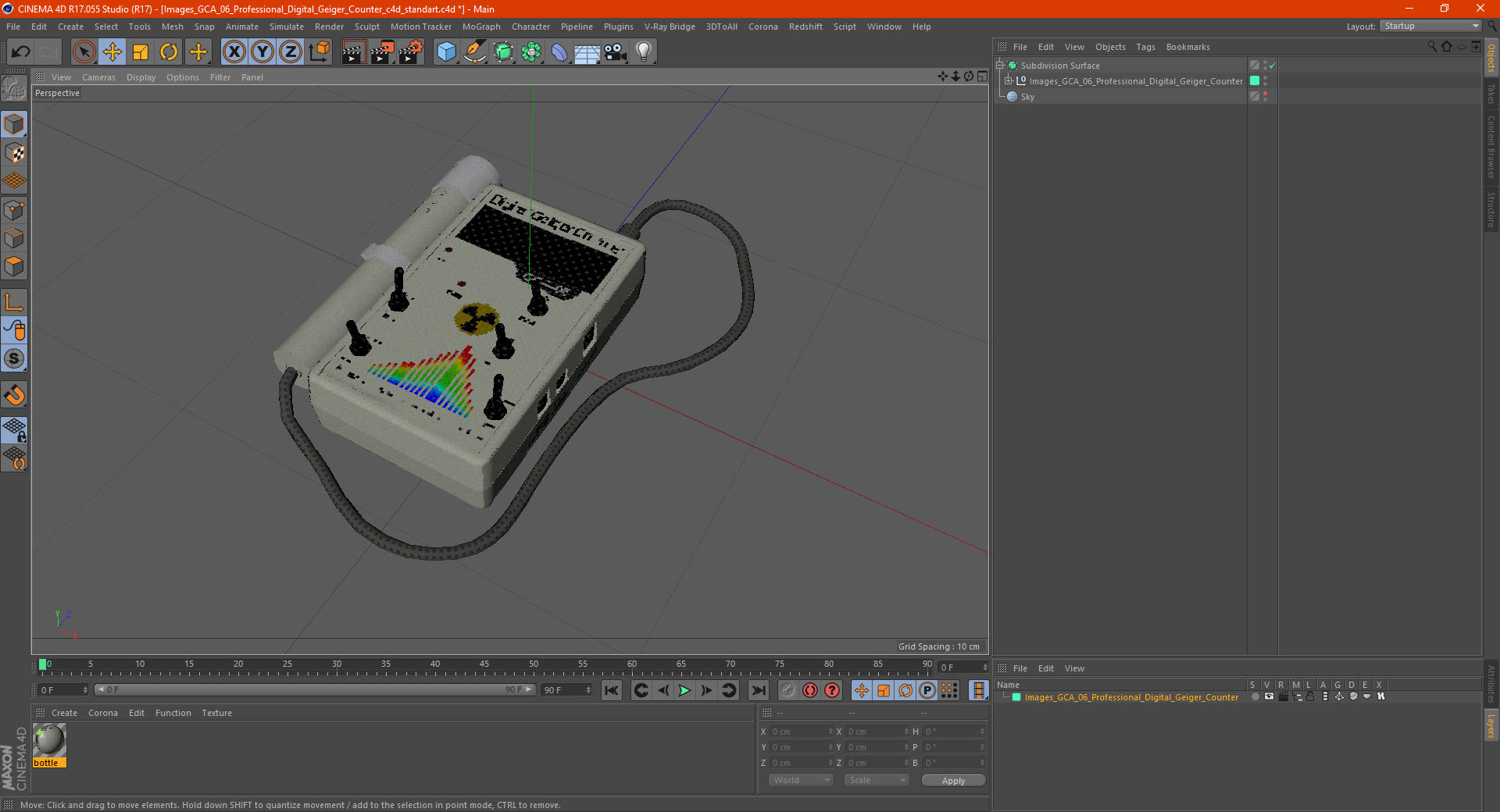Click the Floor environment icon
This screenshot has width=1500, height=812.
(x=587, y=52)
